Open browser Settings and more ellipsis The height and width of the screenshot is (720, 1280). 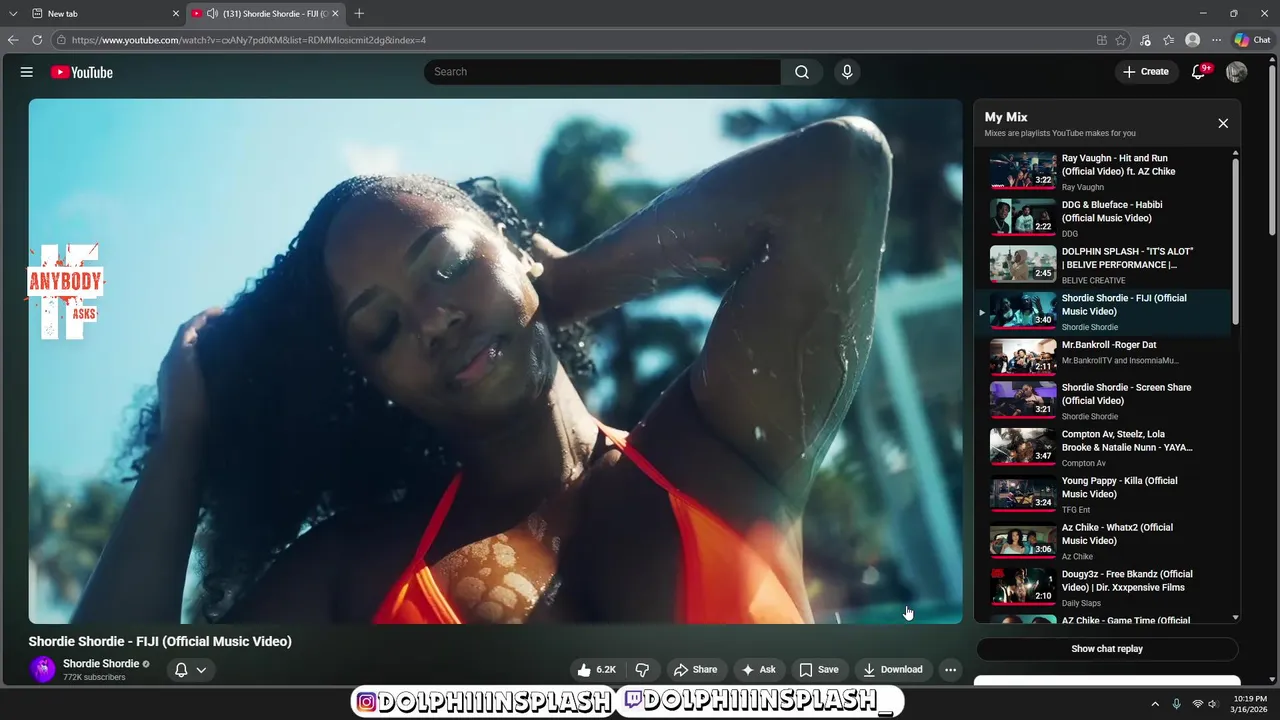point(1216,40)
